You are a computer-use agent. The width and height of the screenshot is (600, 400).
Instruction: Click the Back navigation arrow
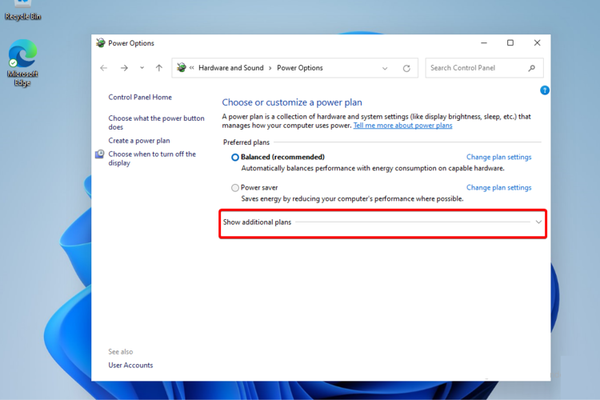coord(104,68)
